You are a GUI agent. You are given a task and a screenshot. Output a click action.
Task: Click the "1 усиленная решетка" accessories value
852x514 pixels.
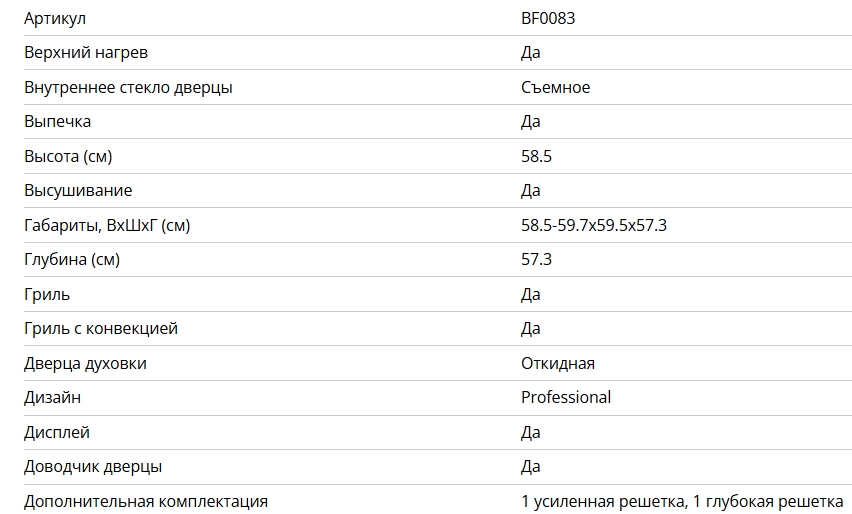pos(600,501)
